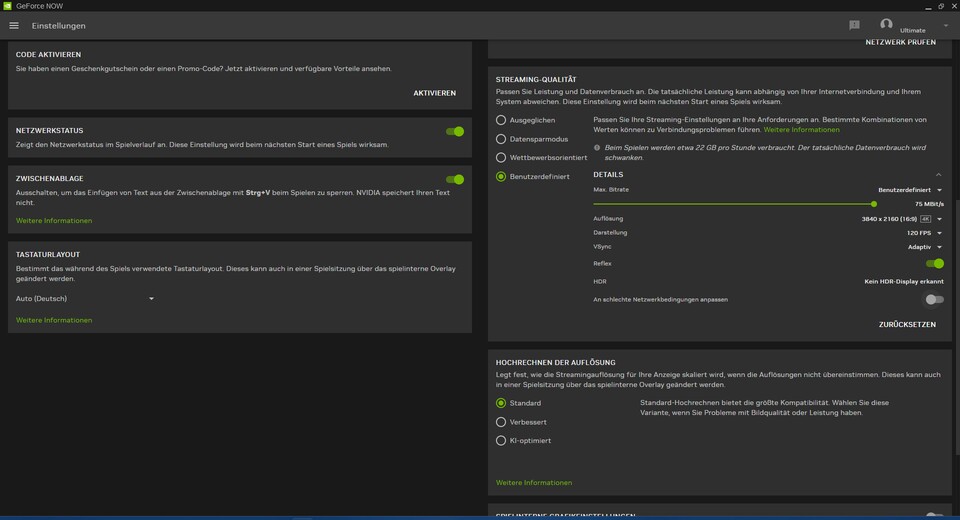Screen dimensions: 960x520
Task: Open Weitere Informationen link under Tastaturlayout
Action: pos(54,320)
